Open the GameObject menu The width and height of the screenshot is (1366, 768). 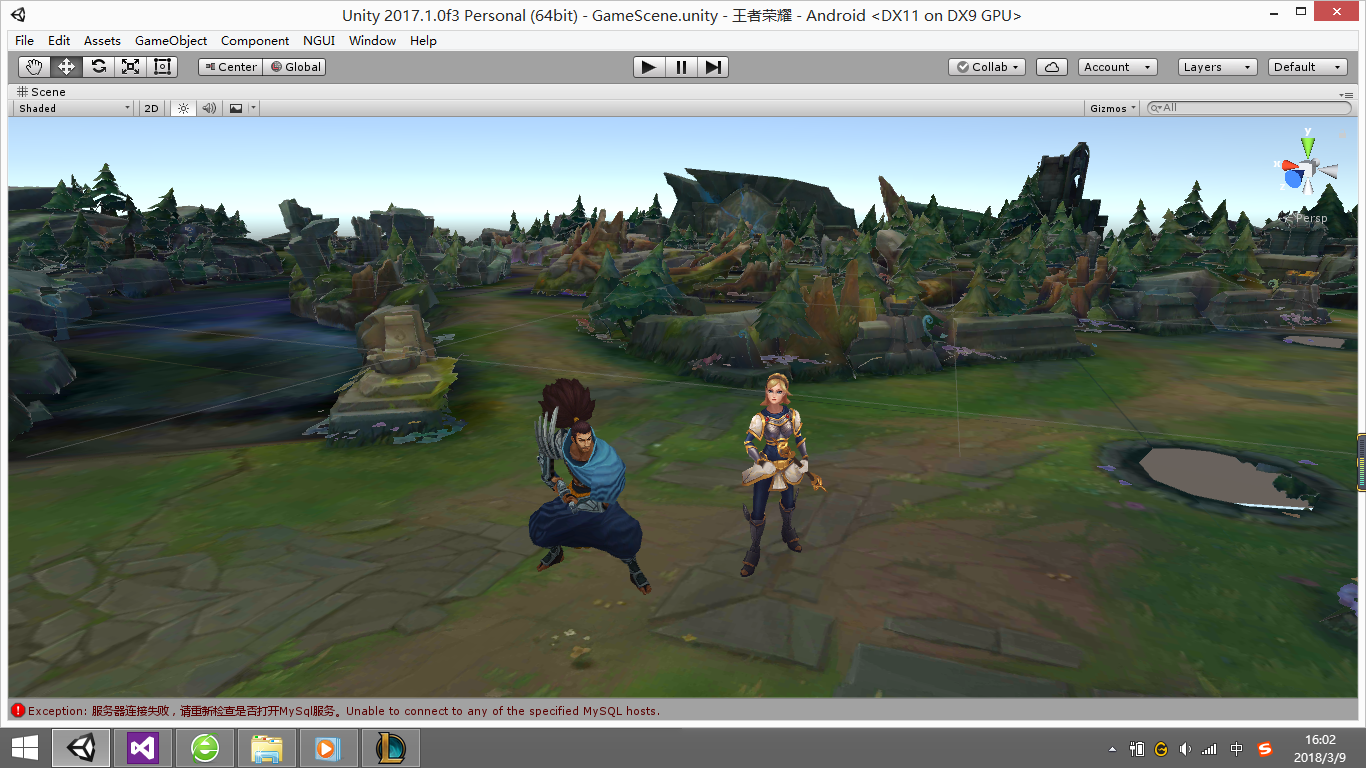point(171,41)
